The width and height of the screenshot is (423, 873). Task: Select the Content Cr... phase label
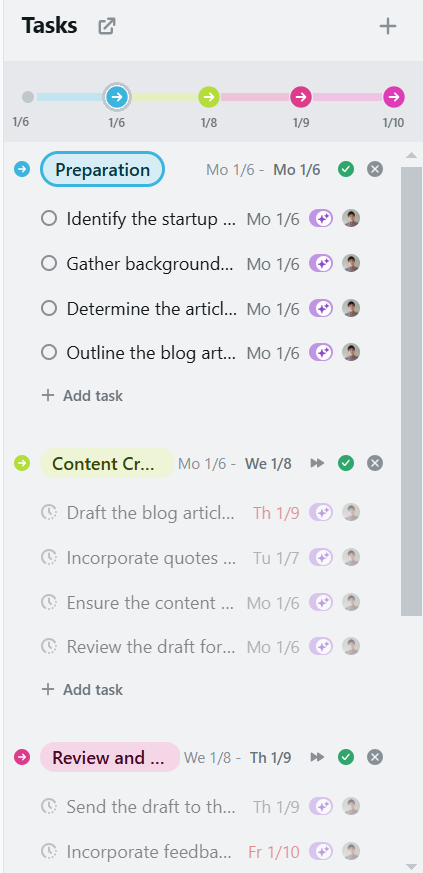[x=107, y=463]
